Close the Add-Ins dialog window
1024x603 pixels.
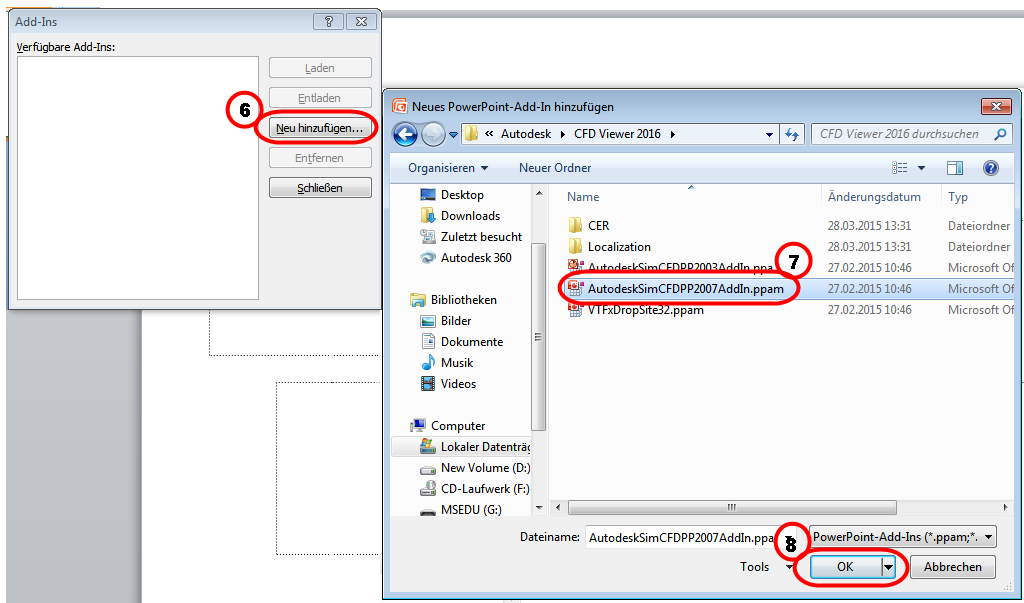pos(361,22)
